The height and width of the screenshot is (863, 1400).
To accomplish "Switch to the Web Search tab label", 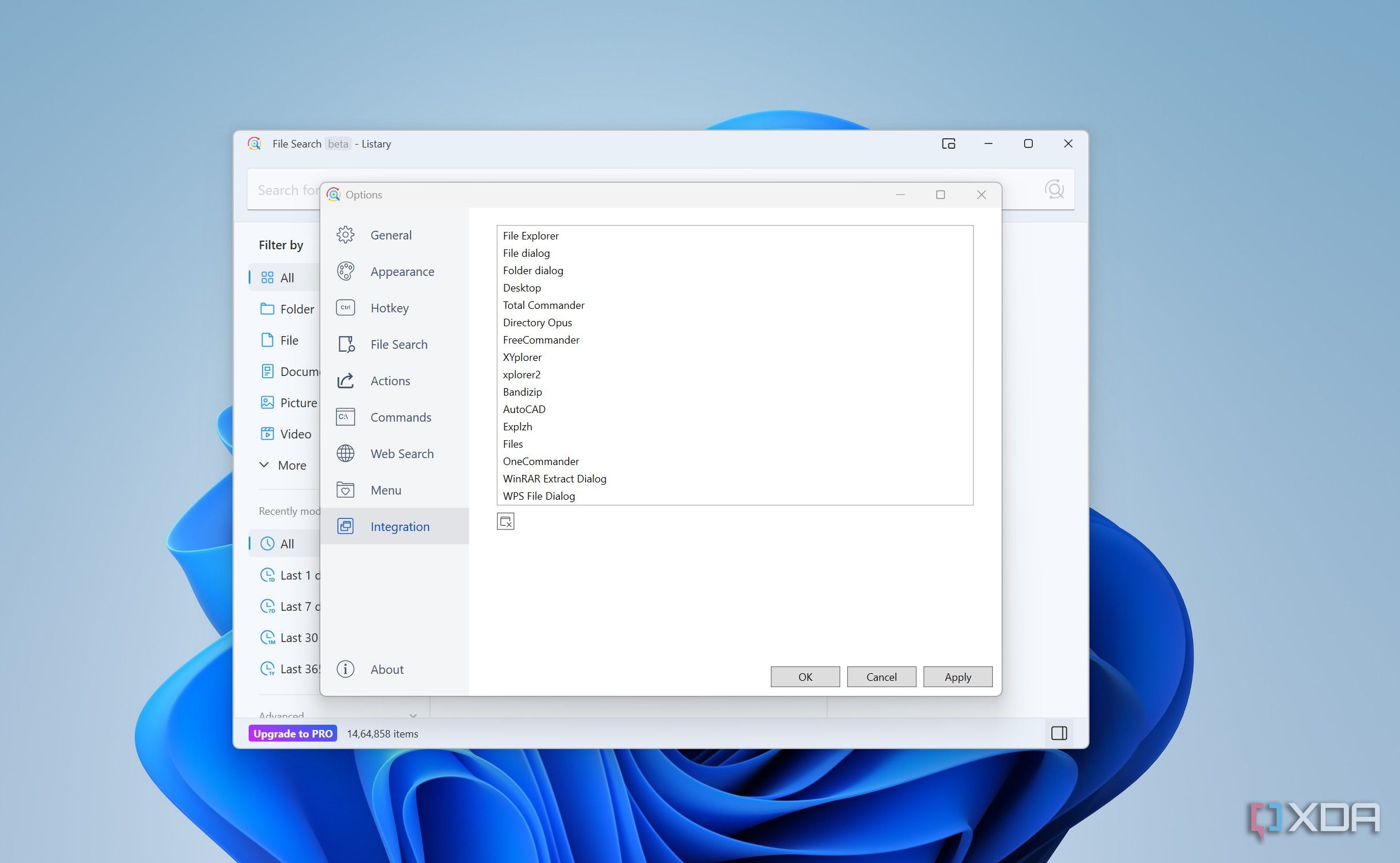I will 402,453.
